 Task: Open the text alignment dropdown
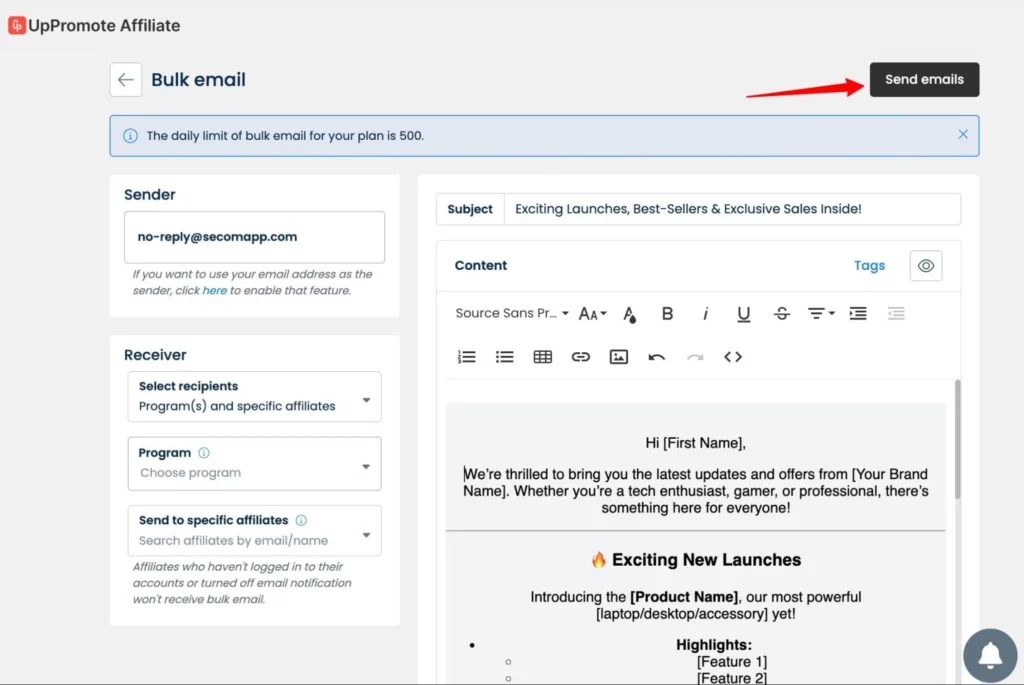(820, 314)
